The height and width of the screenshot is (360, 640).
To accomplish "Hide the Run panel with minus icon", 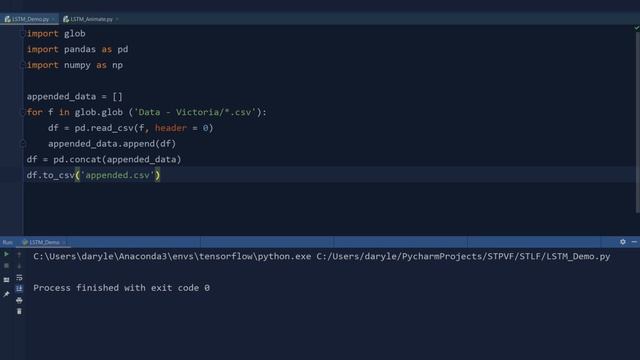I will (634, 242).
